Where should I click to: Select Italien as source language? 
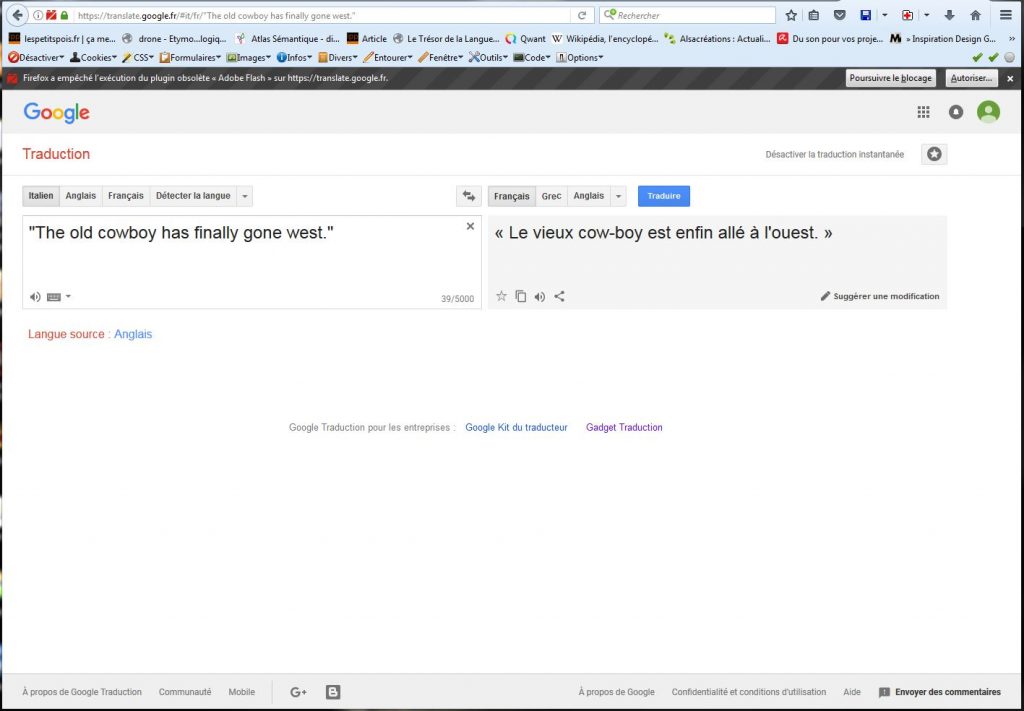pyautogui.click(x=41, y=196)
